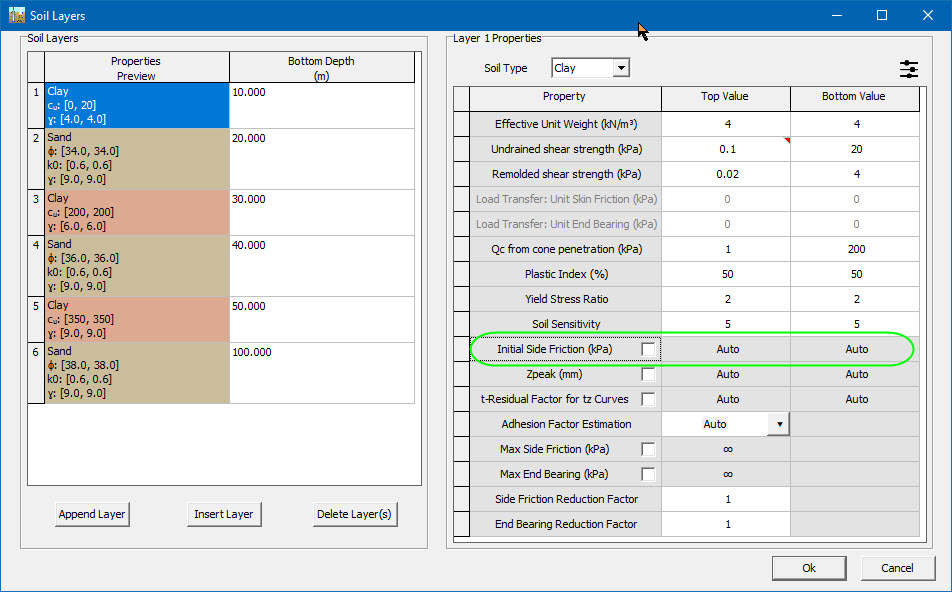Close the Soil Layers dialog
Screen dimensions: 952x592
coord(928,15)
